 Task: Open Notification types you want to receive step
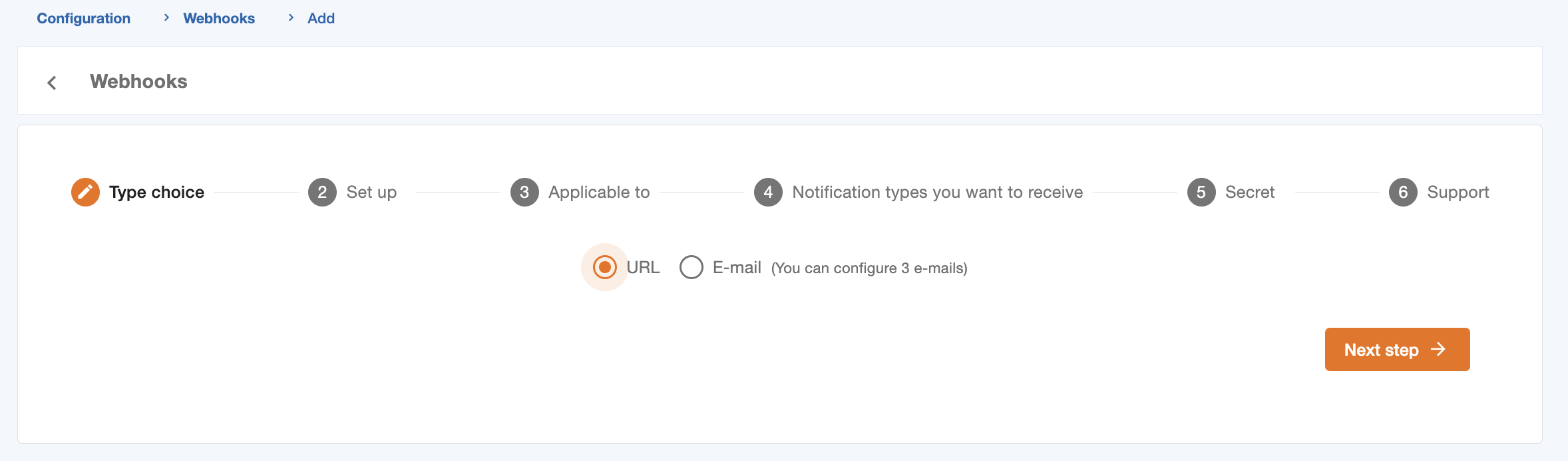pos(937,193)
